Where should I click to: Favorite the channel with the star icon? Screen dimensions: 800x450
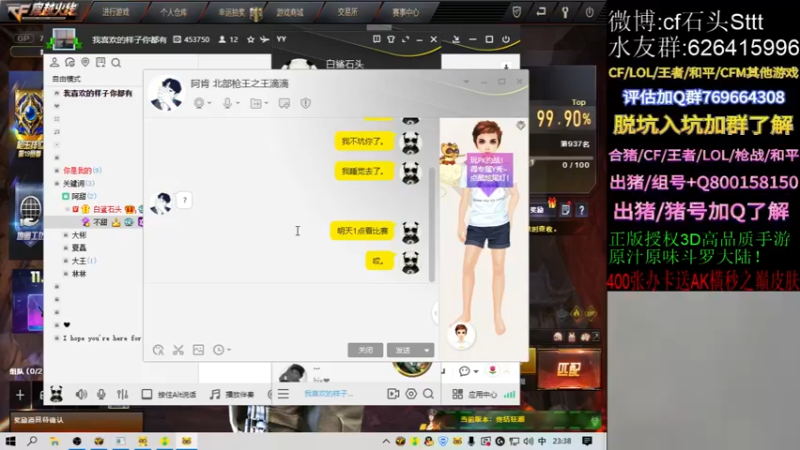tap(251, 39)
